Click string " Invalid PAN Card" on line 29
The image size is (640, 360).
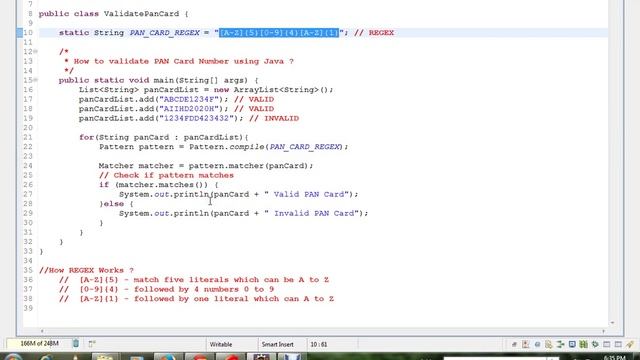(313, 213)
